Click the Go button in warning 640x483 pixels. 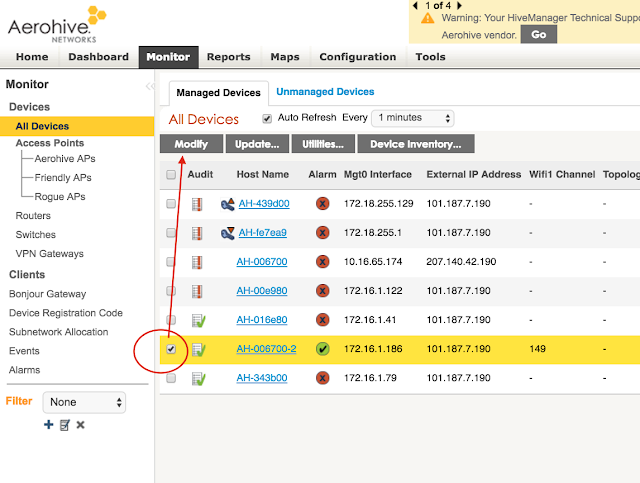pyautogui.click(x=539, y=35)
